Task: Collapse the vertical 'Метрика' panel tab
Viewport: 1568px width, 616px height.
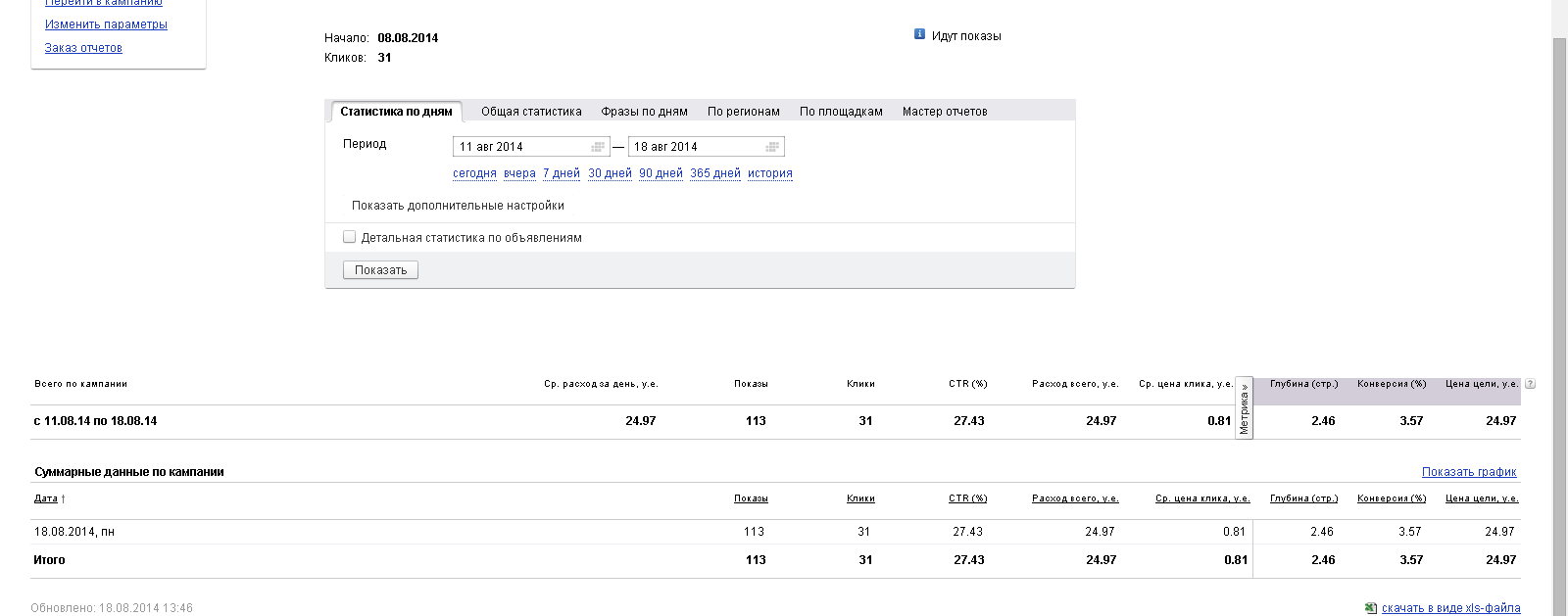Action: click(x=1245, y=408)
